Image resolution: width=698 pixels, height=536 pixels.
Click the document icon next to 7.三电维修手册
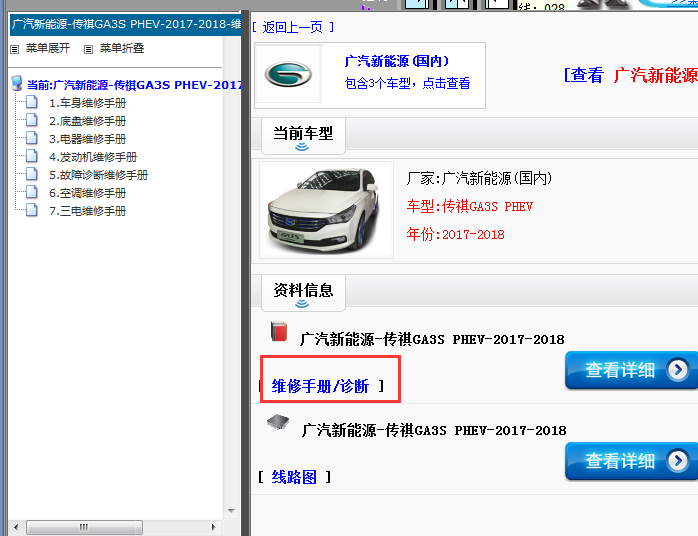pyautogui.click(x=32, y=210)
